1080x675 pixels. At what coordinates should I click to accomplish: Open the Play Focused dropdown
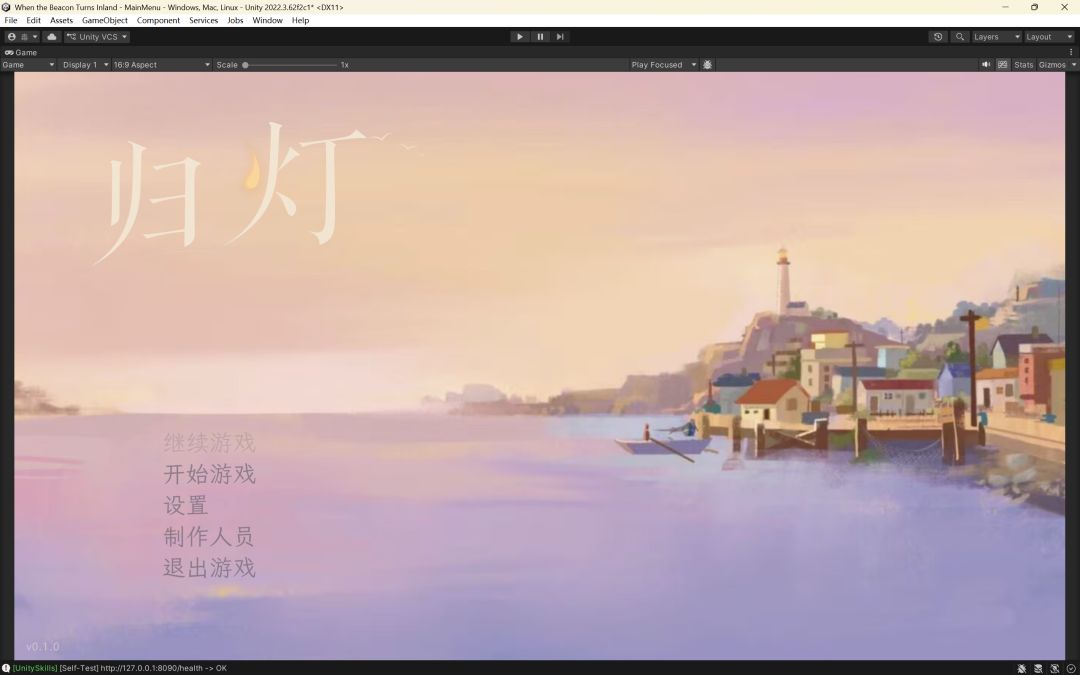[664, 65]
